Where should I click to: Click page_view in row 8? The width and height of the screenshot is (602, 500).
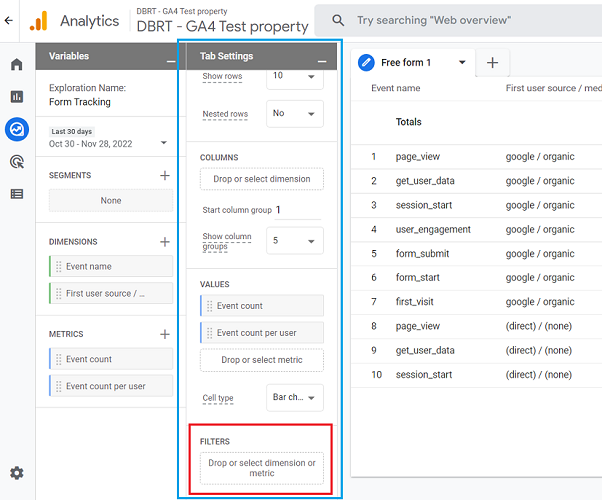pos(418,326)
